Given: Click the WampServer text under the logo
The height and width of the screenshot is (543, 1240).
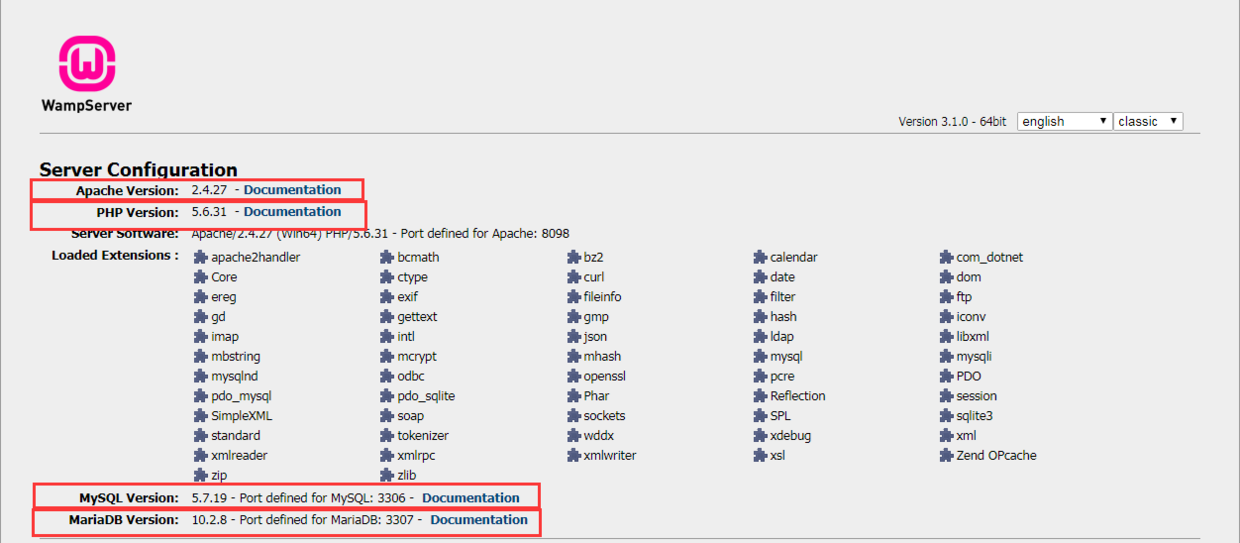Looking at the screenshot, I should coord(86,105).
